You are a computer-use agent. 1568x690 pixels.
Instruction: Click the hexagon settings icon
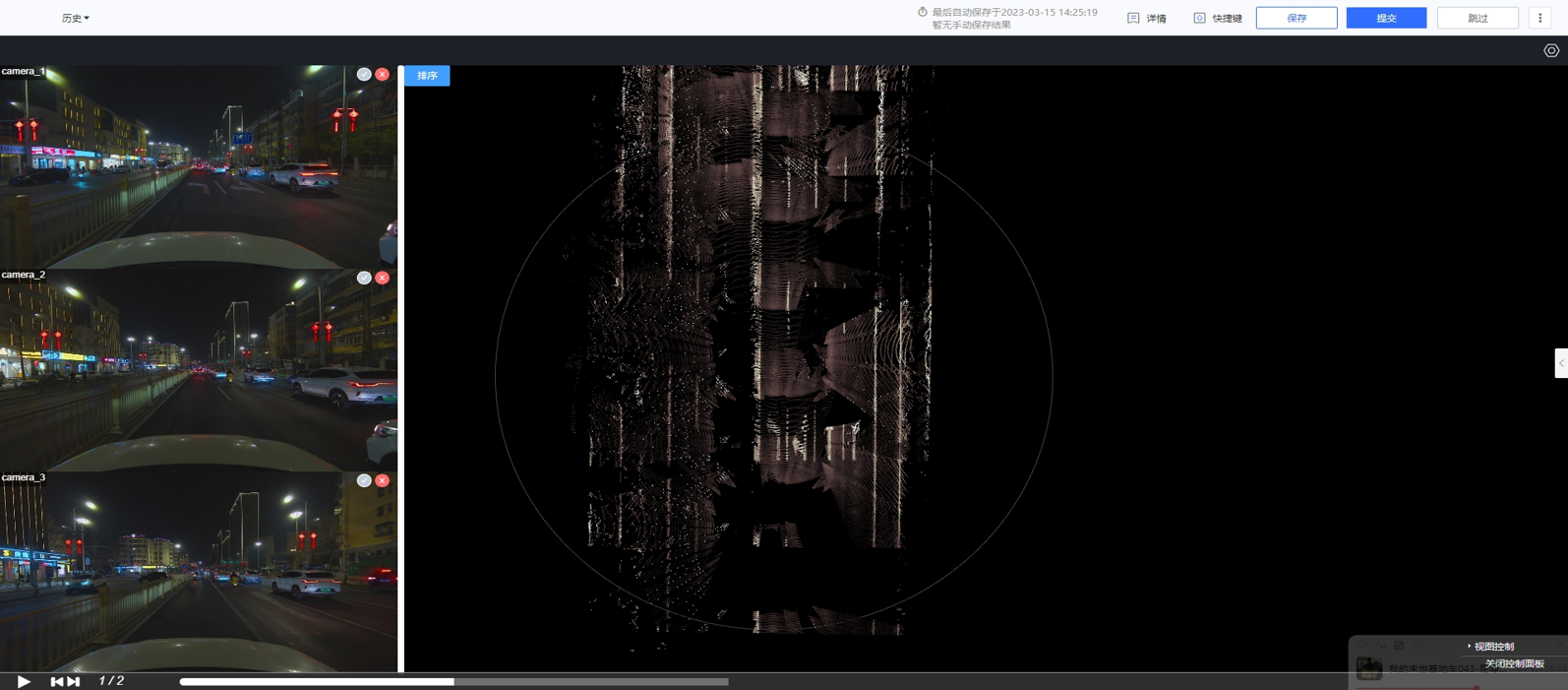1551,50
